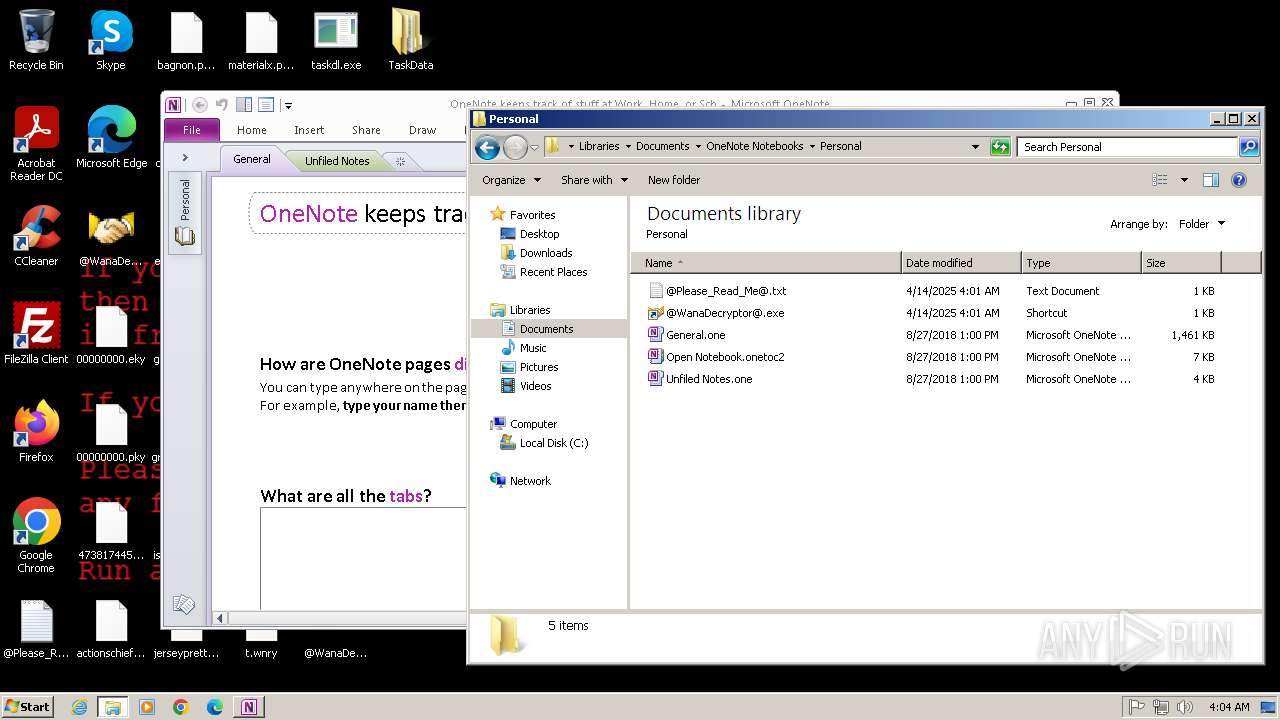Open the File tab in OneNote
Viewport: 1280px width, 720px height.
click(x=192, y=130)
